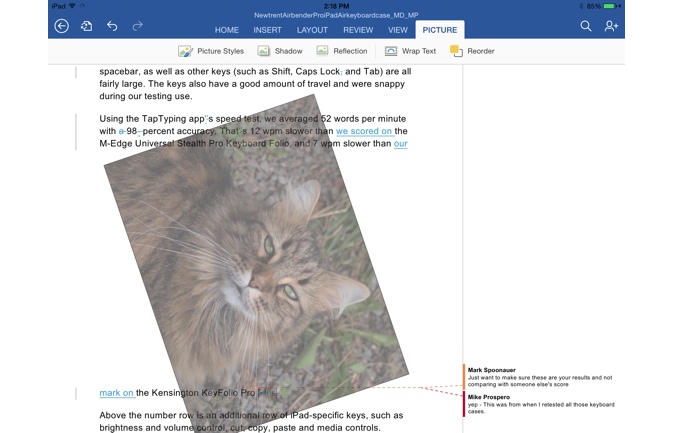
Task: Switch to the HOME tab
Action: [x=227, y=30]
